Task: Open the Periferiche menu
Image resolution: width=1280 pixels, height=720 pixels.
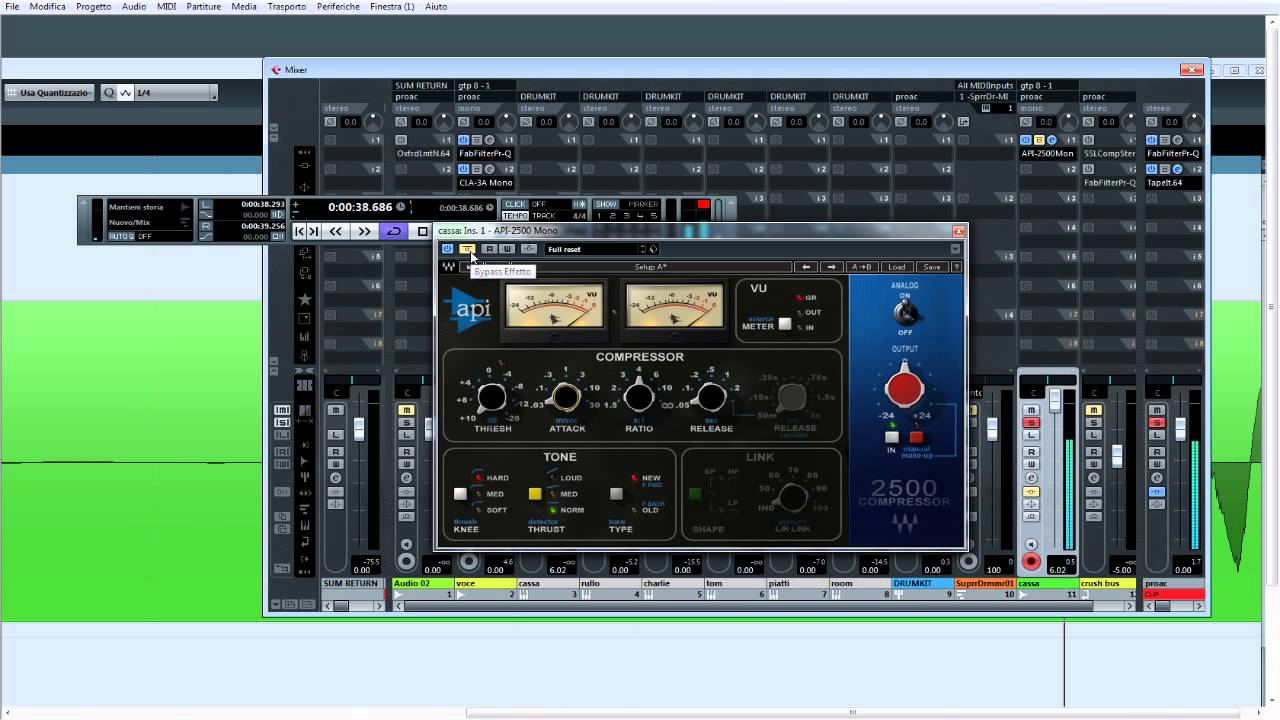Action: (x=338, y=6)
